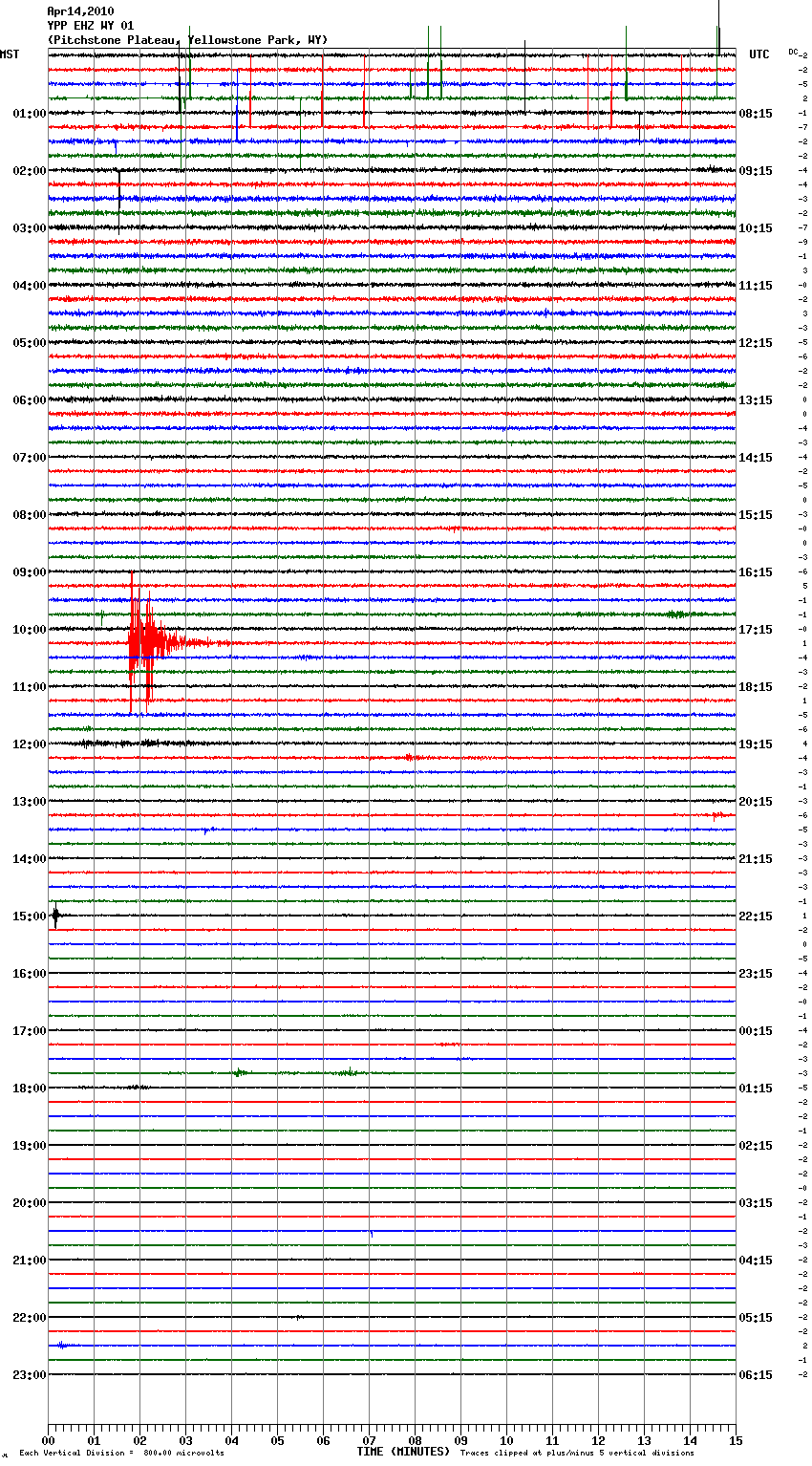This screenshot has width=812, height=1466.
Task: Select the 02:00 MST time label
Action: (30, 171)
